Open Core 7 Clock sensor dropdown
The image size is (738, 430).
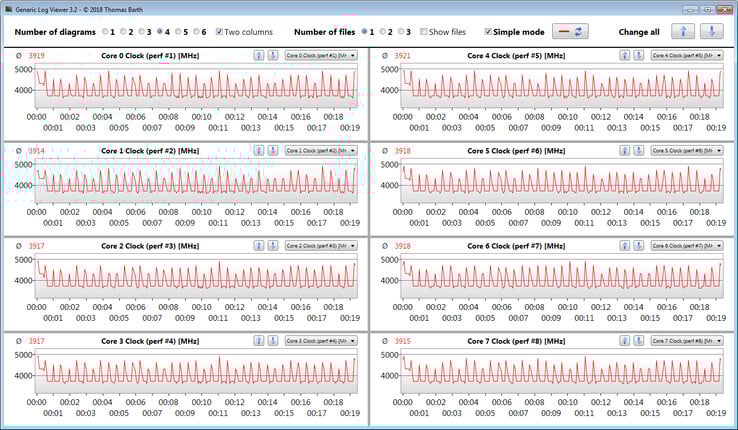click(x=687, y=341)
